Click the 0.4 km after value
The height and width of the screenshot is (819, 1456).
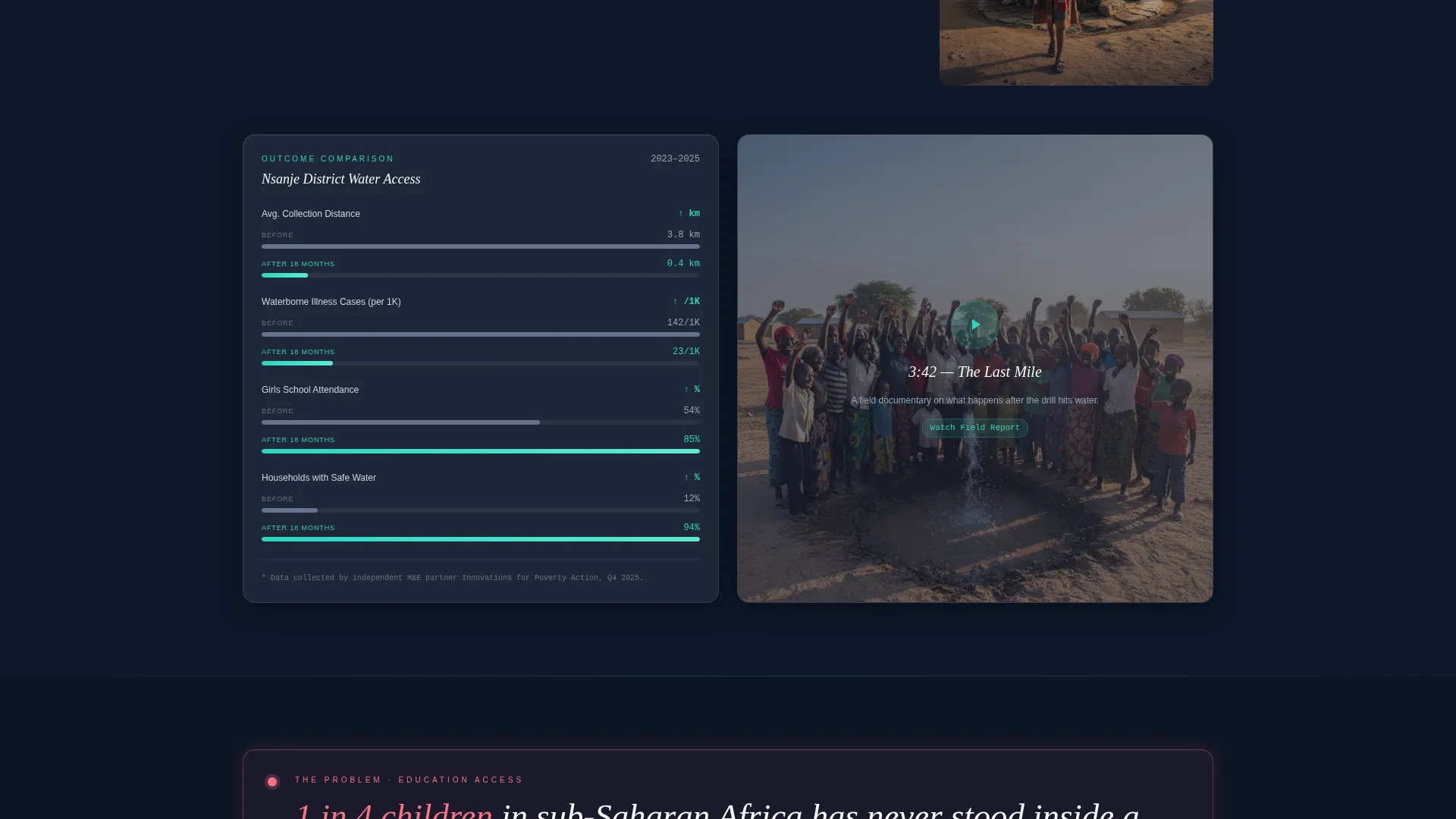(683, 264)
